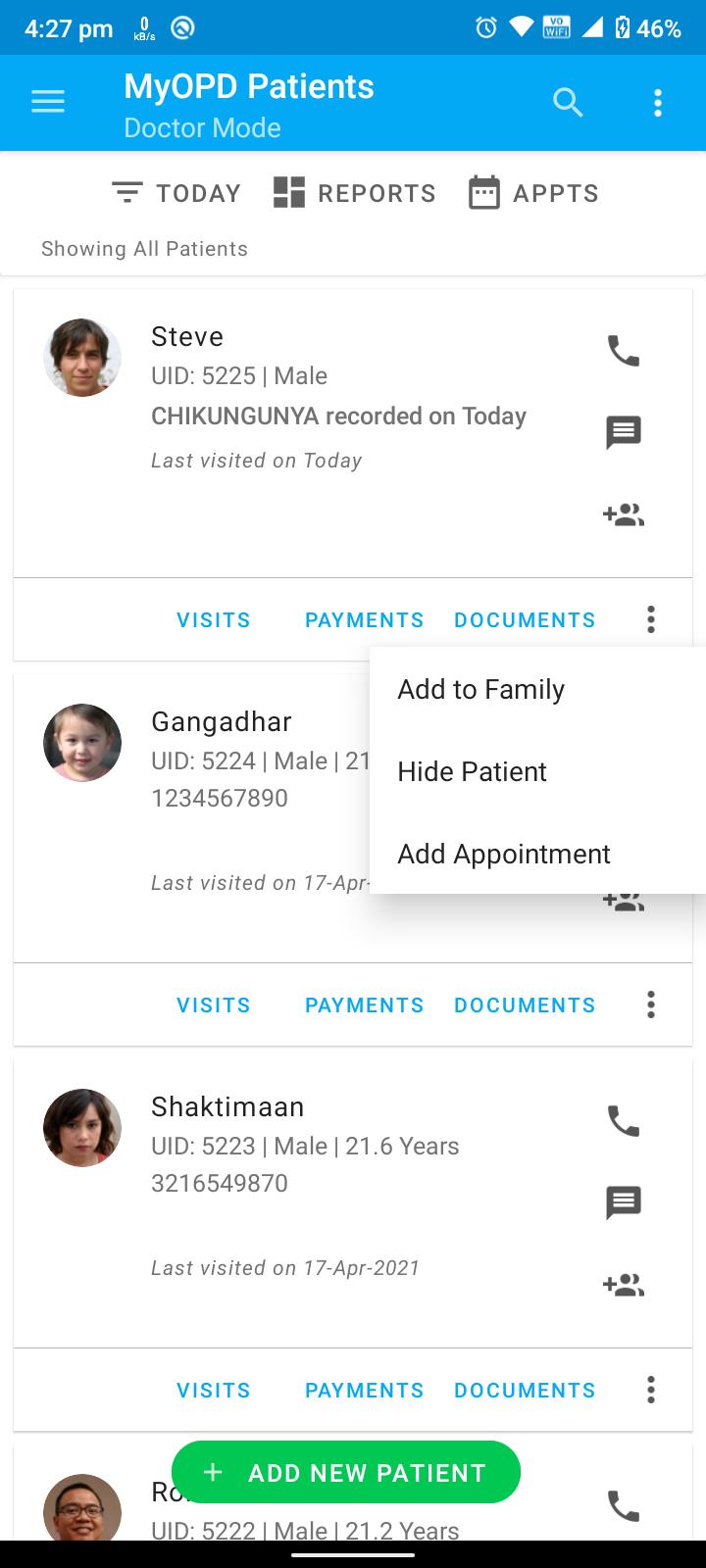Image resolution: width=706 pixels, height=1568 pixels.
Task: Message Steve using chat icon
Action: [x=624, y=432]
